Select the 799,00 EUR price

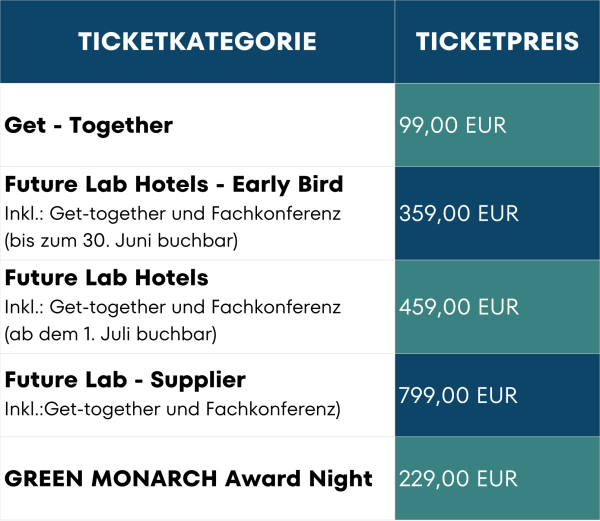click(458, 396)
